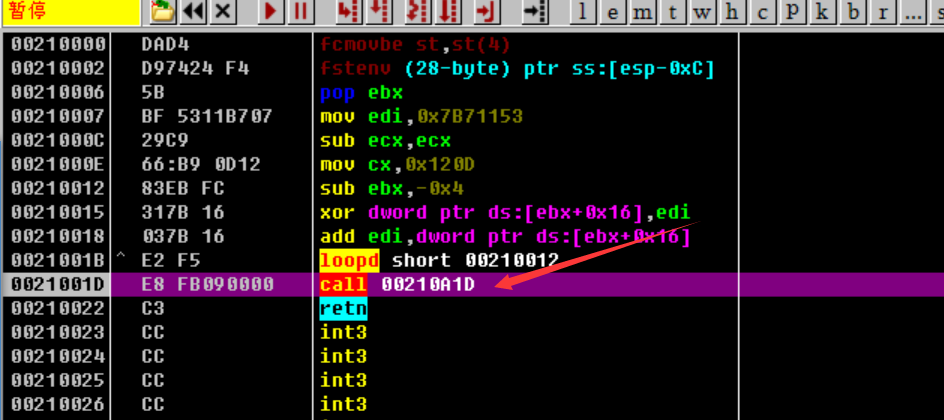Open Memory map with 'm' button

pyautogui.click(x=642, y=12)
